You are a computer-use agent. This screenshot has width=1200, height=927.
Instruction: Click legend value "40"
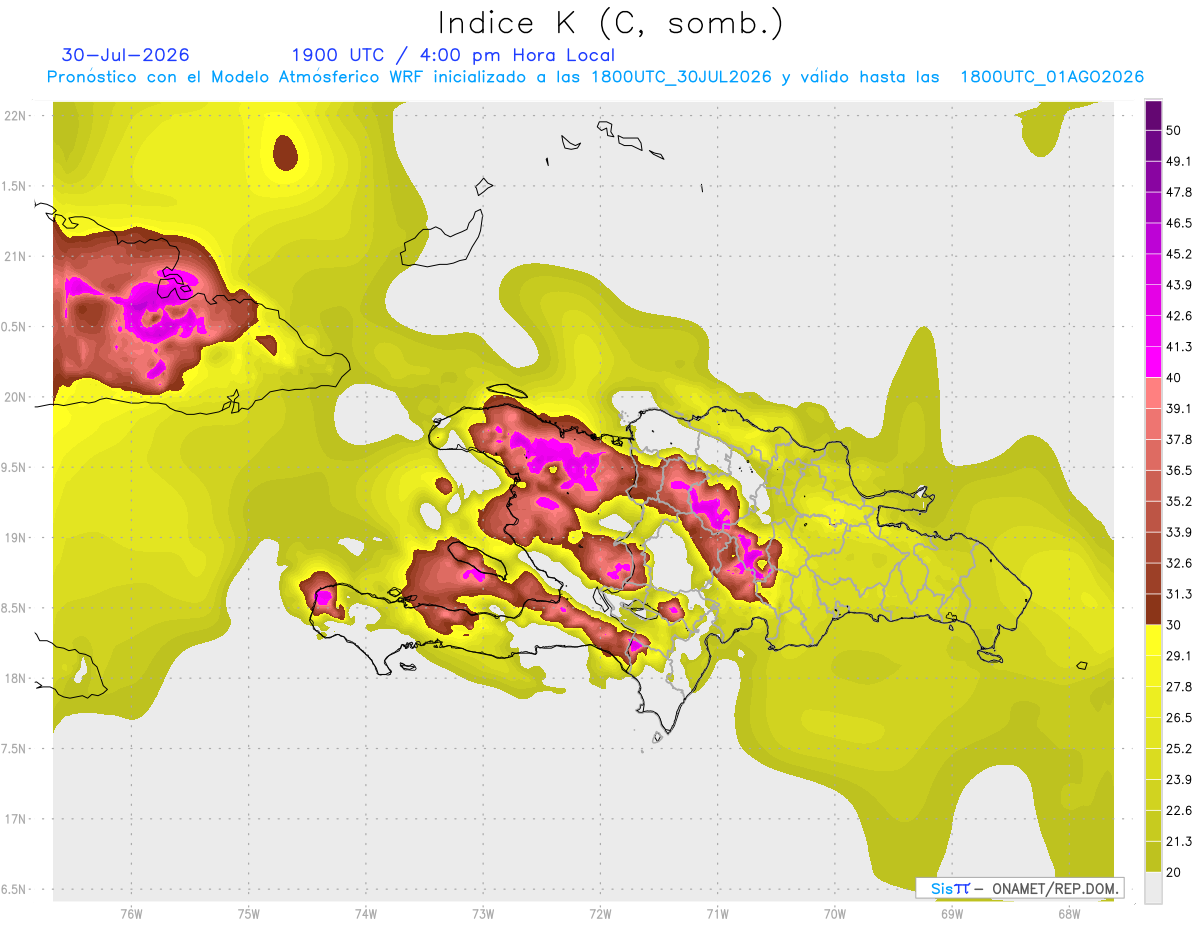click(1174, 377)
